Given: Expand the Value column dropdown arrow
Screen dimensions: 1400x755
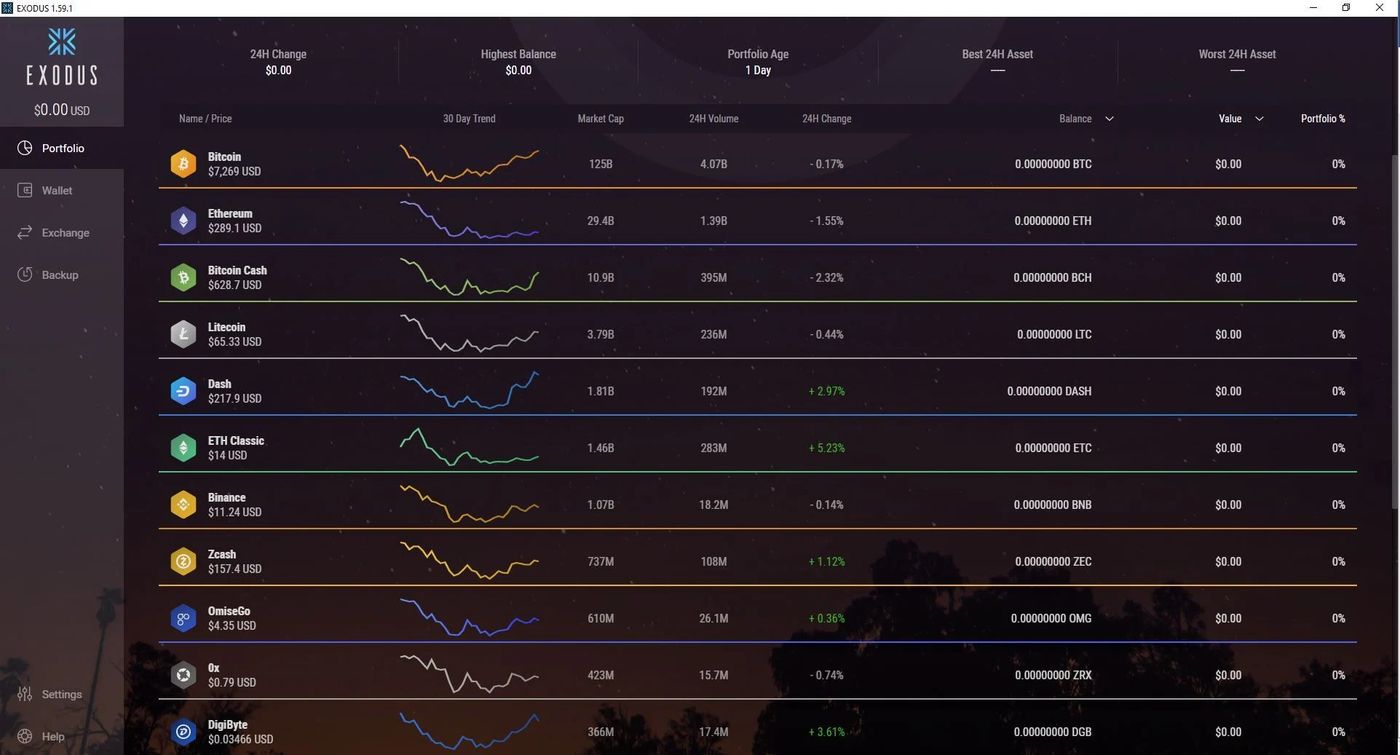Looking at the screenshot, I should (x=1259, y=119).
